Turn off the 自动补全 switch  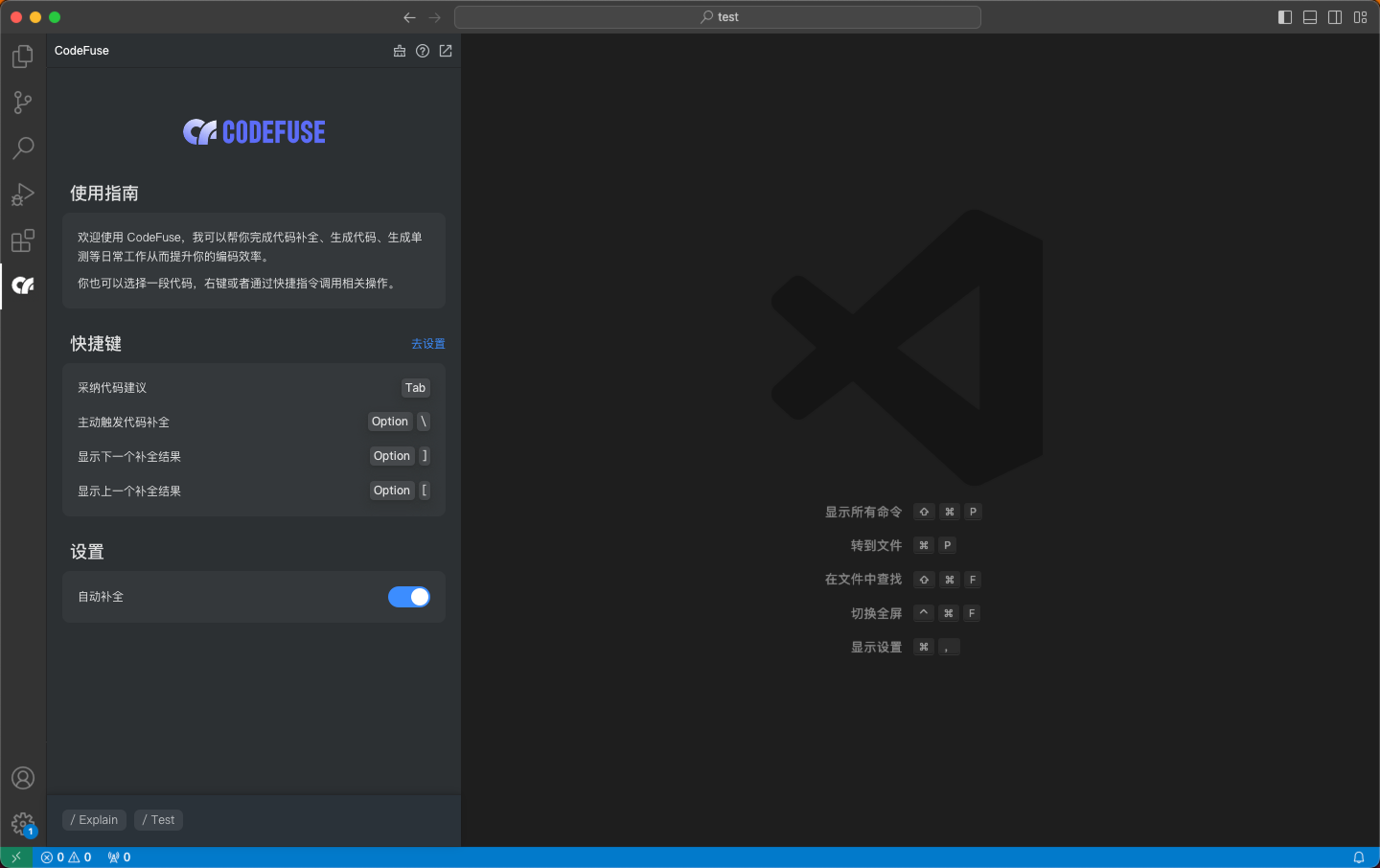(x=409, y=597)
